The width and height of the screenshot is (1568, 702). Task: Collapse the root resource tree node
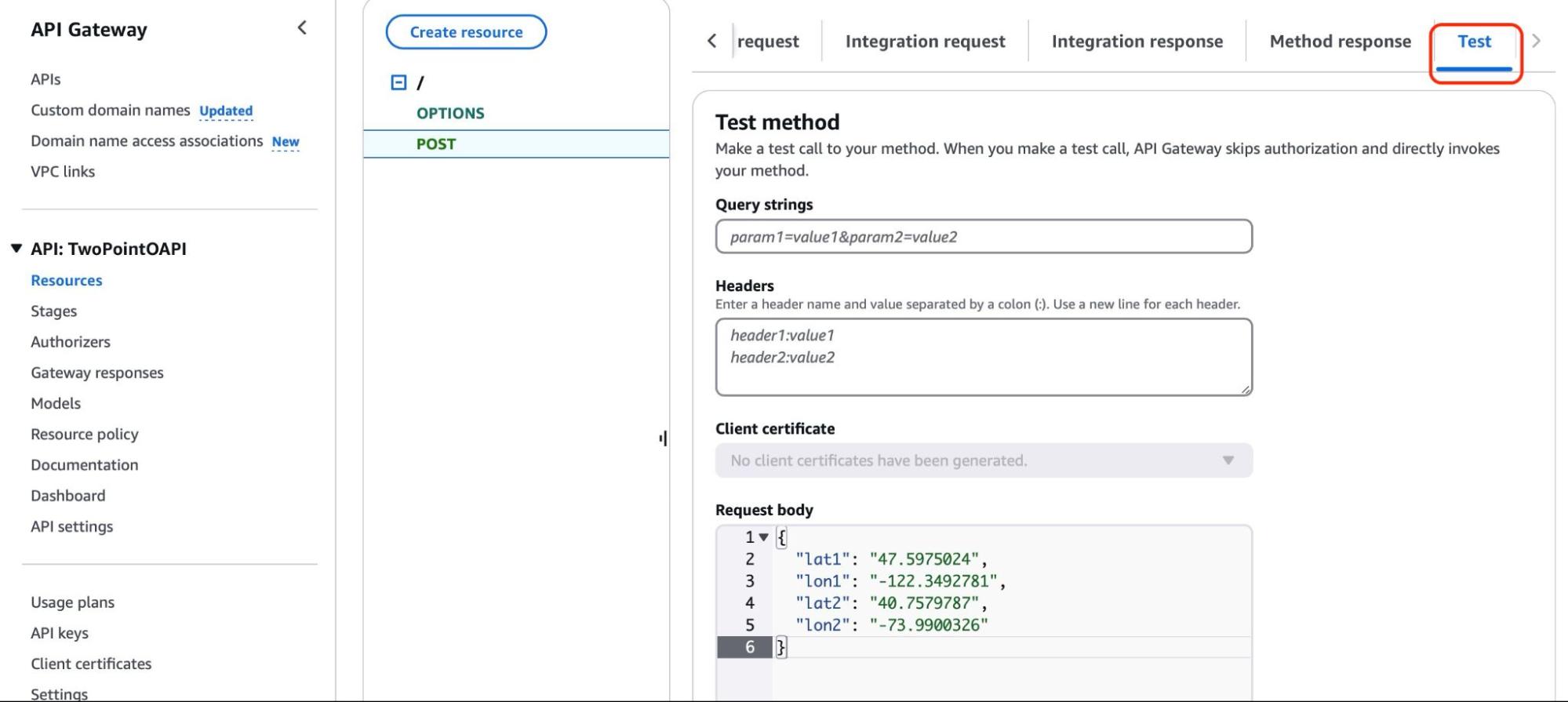(398, 82)
